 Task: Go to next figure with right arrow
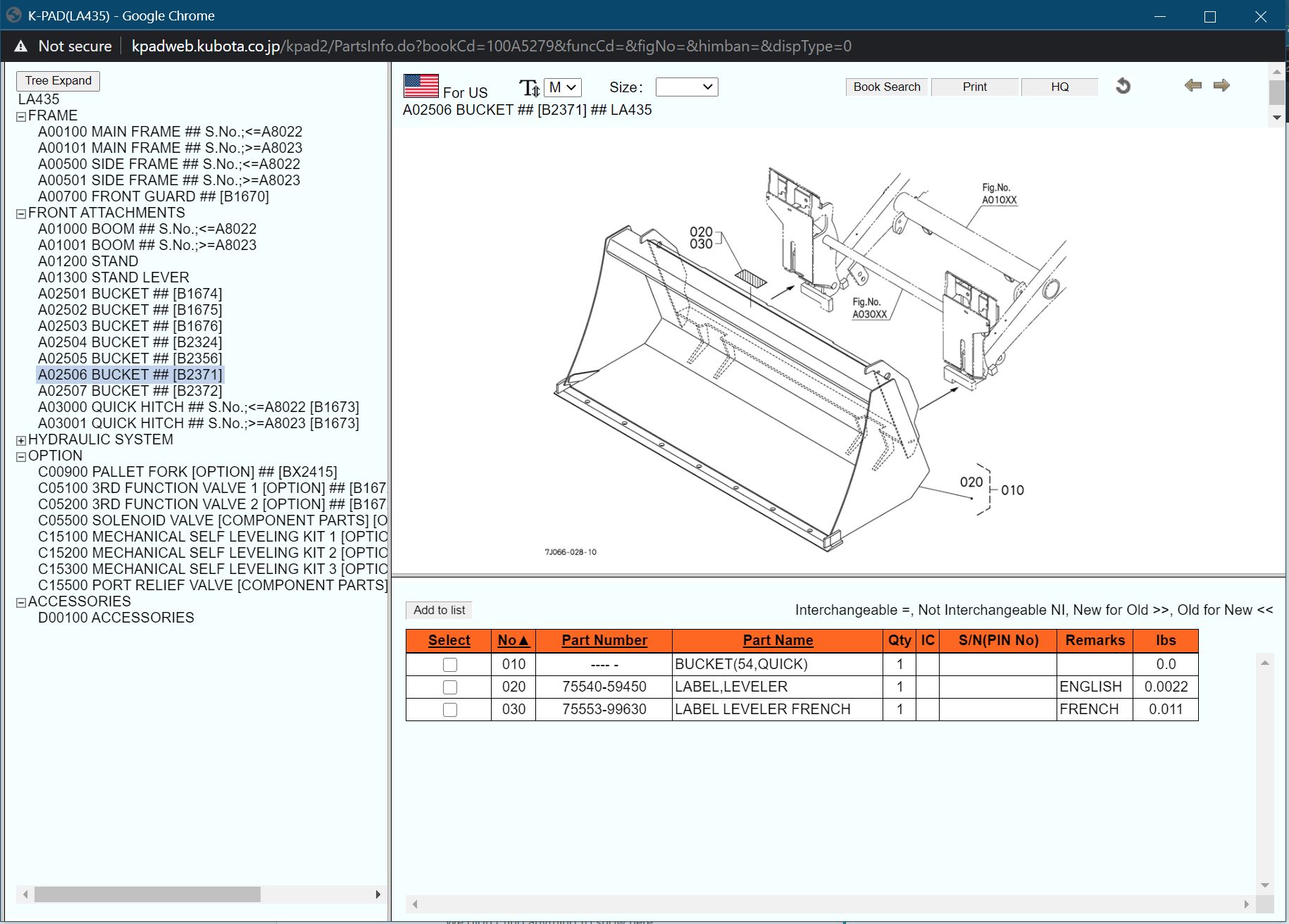point(1221,85)
